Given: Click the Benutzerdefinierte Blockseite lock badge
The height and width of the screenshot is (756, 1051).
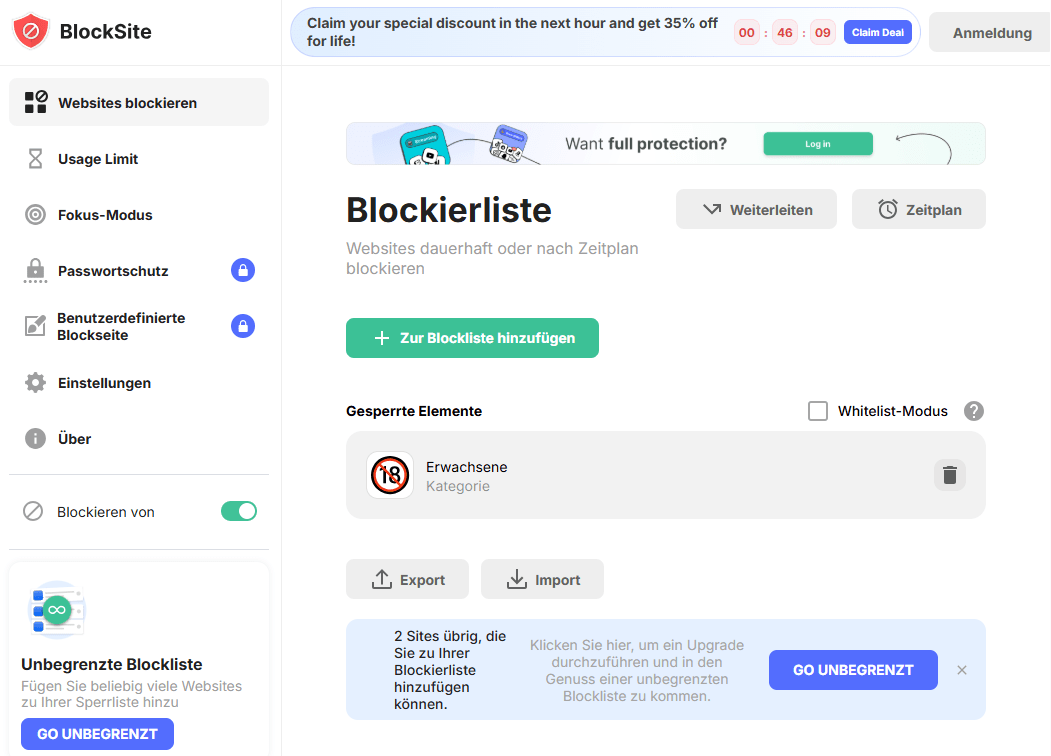Looking at the screenshot, I should 243,326.
